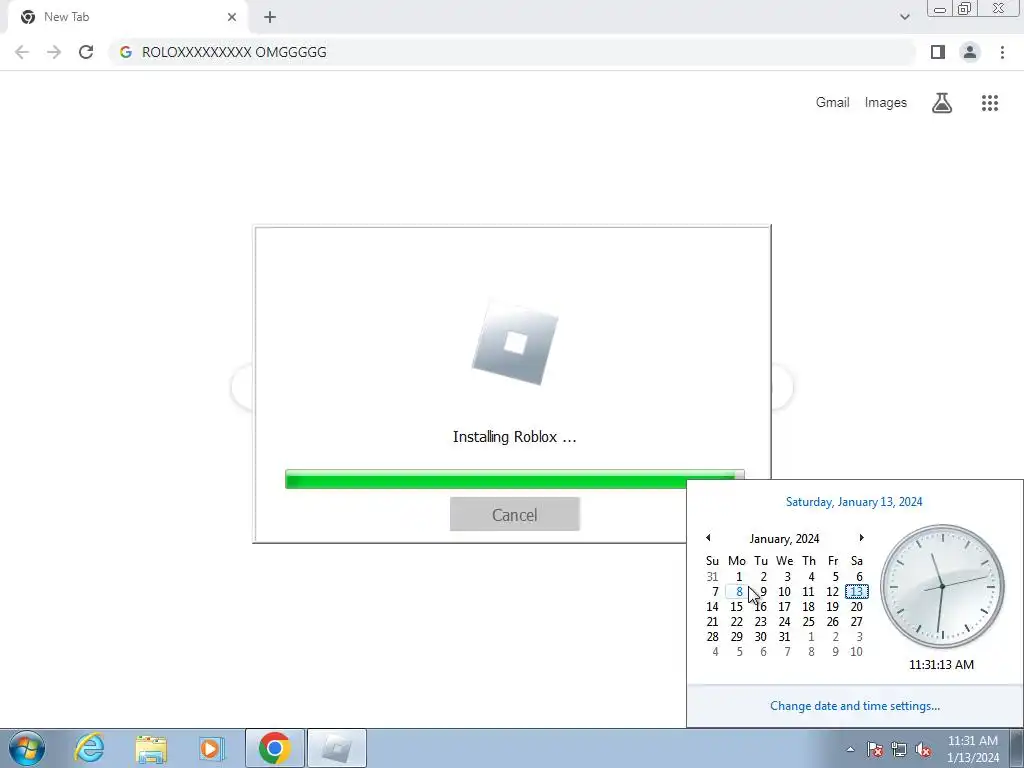Click the January, 2024 calendar header
The image size is (1024, 768).
784,539
